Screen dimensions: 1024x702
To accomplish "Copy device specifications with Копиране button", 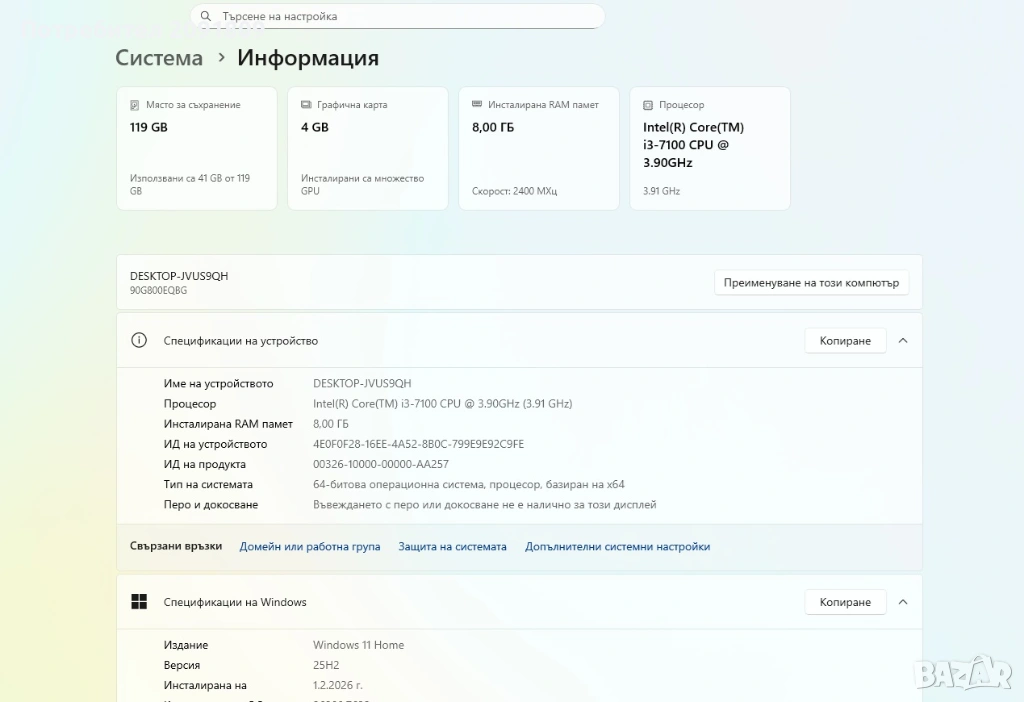I will (x=845, y=341).
